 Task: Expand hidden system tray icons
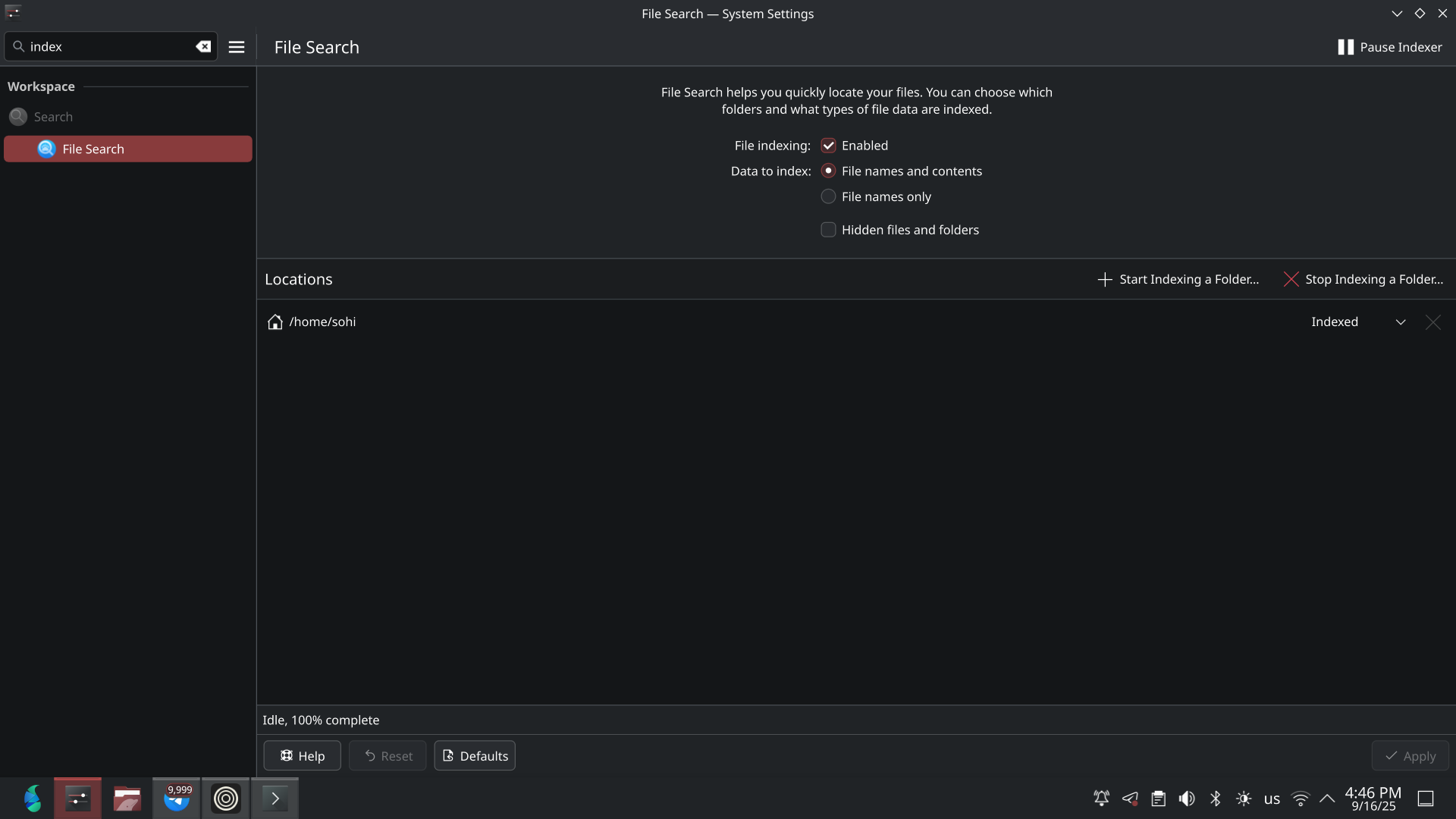tap(1327, 799)
